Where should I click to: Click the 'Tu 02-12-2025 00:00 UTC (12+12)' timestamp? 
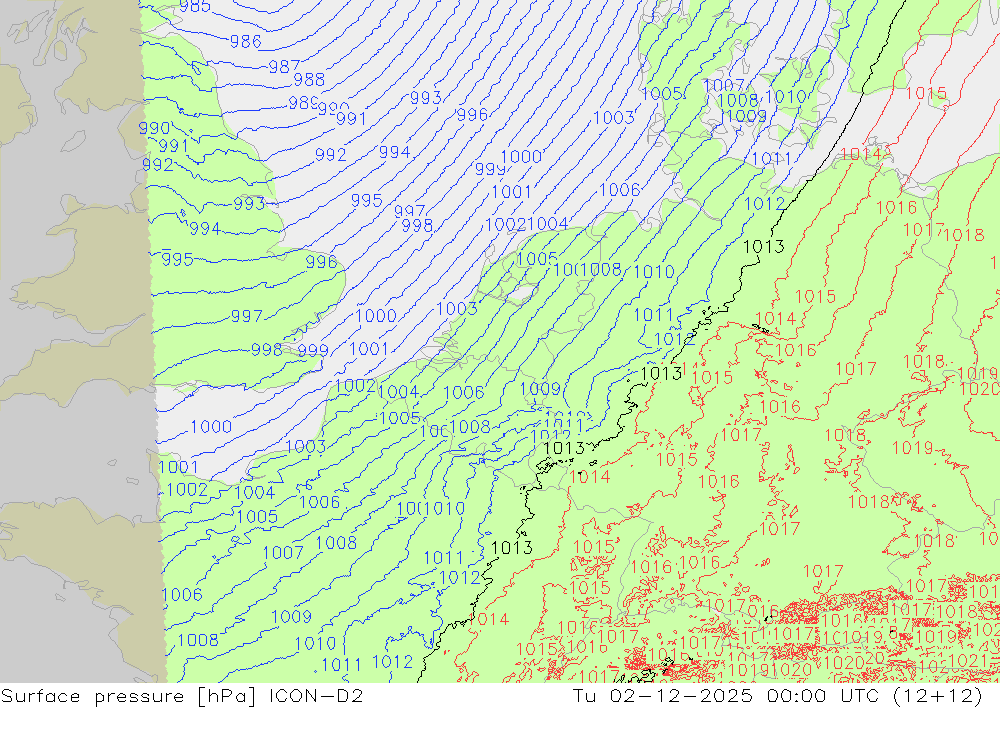[x=777, y=696]
